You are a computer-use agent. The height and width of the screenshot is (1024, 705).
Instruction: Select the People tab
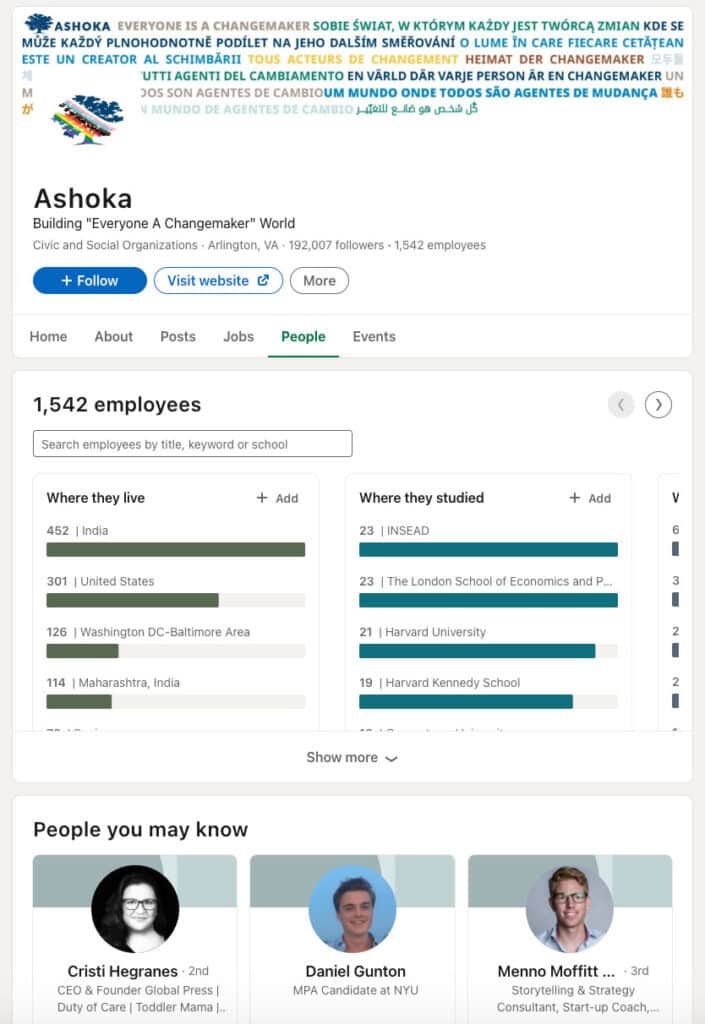coord(303,336)
